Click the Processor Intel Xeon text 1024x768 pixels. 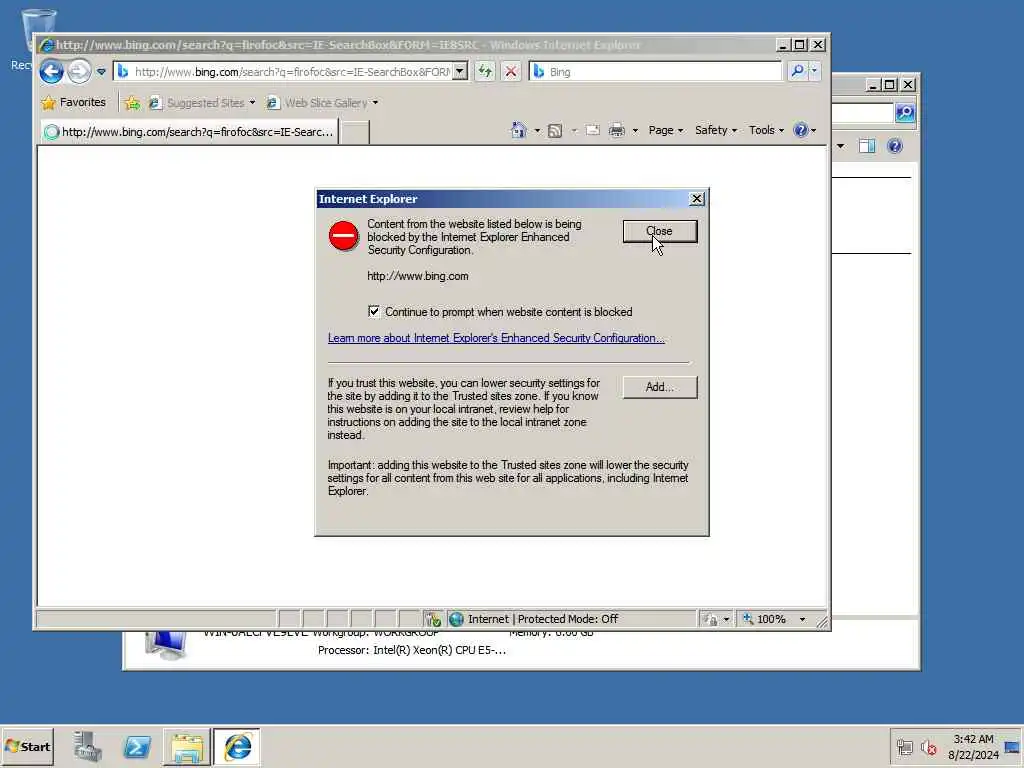coord(412,650)
